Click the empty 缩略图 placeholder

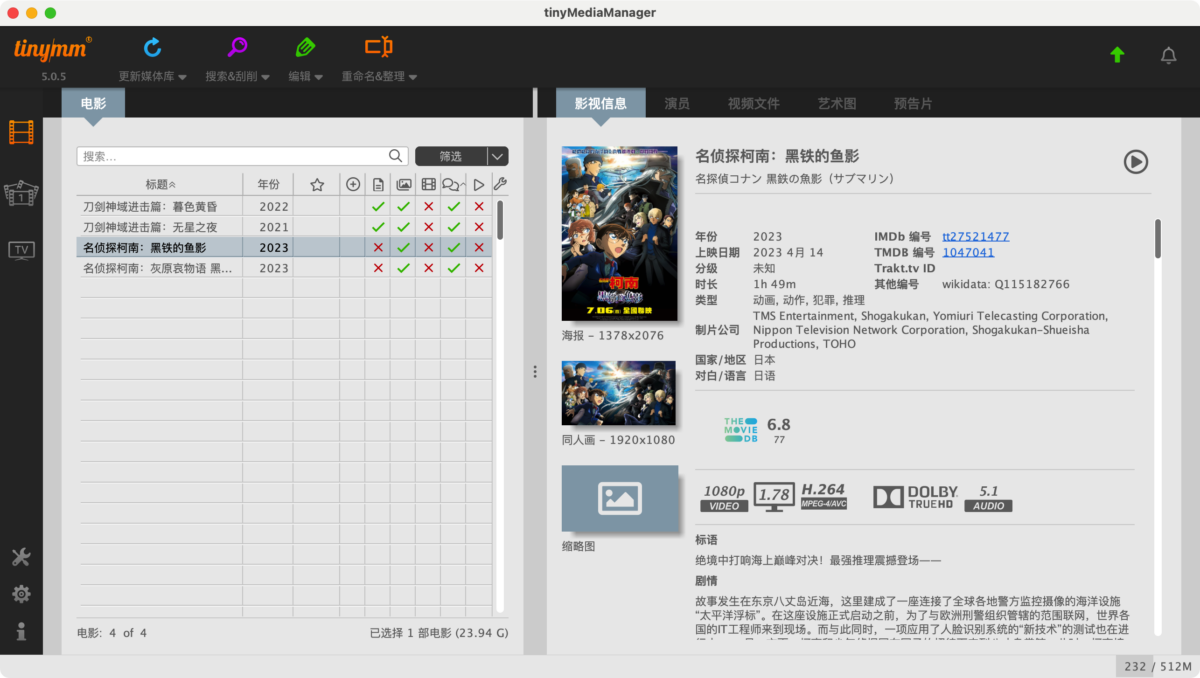[x=620, y=499]
